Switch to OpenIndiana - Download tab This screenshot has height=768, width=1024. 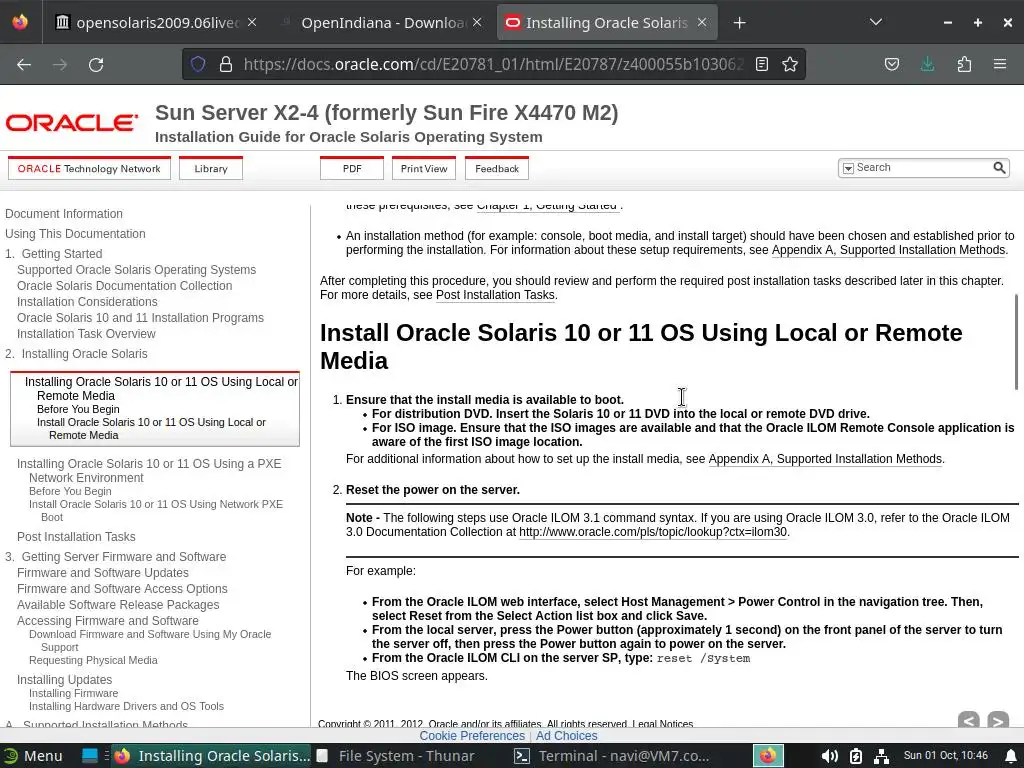382,23
